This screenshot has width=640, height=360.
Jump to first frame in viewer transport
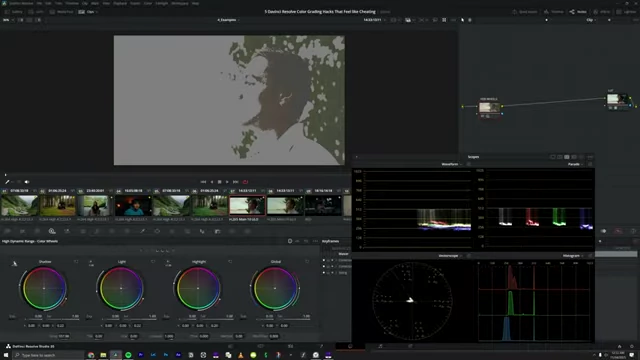pyautogui.click(x=203, y=182)
